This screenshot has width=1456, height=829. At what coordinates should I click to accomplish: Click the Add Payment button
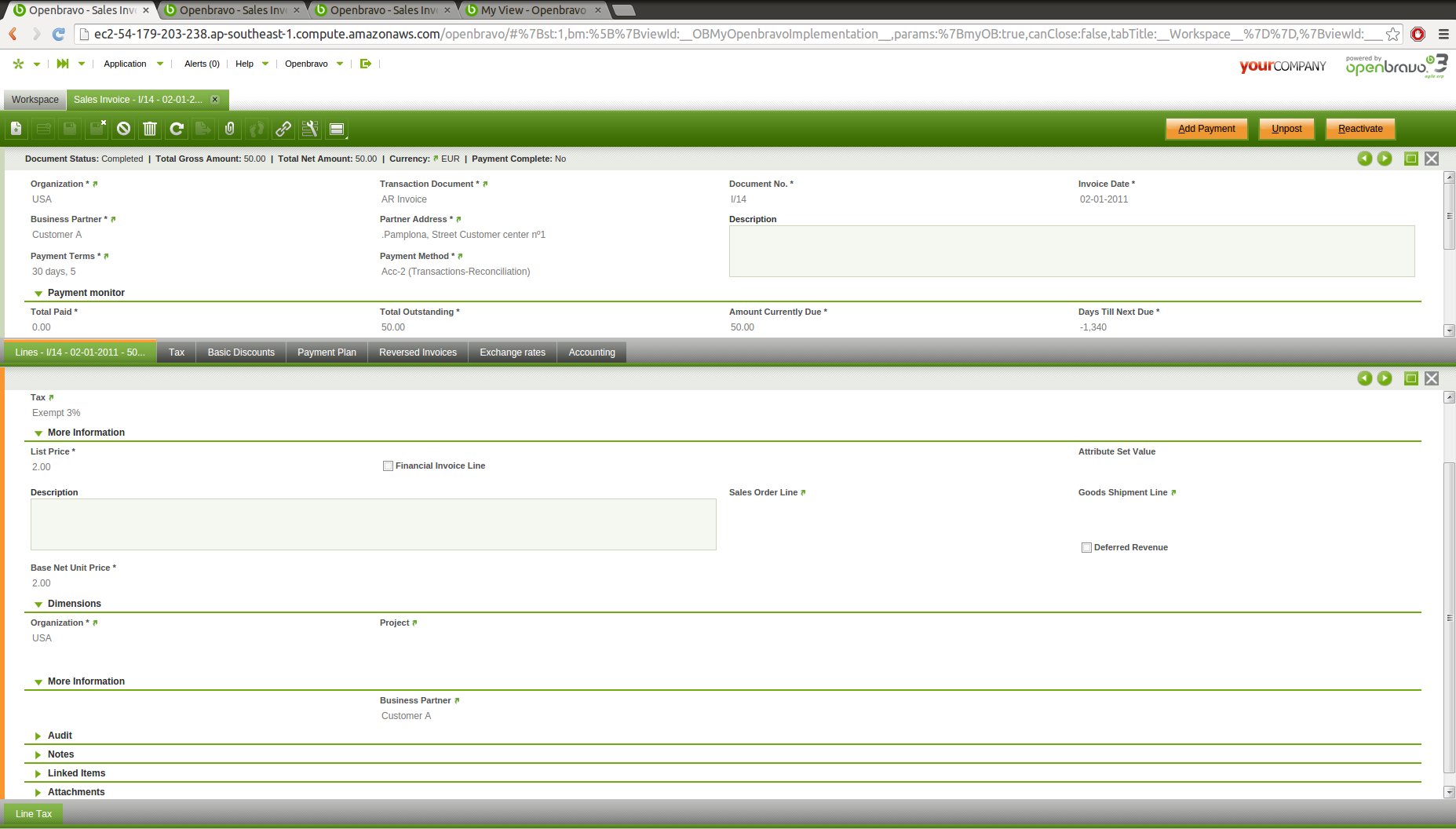click(x=1206, y=129)
